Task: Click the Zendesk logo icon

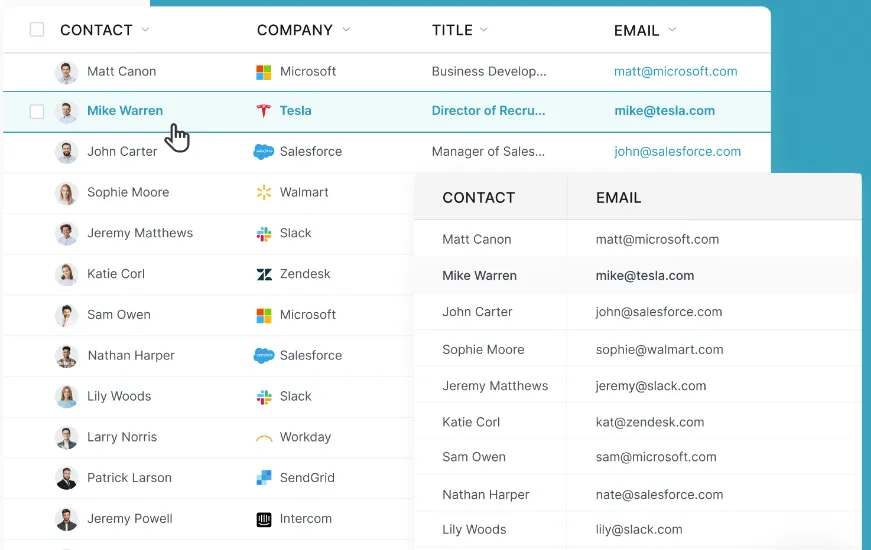Action: (264, 274)
